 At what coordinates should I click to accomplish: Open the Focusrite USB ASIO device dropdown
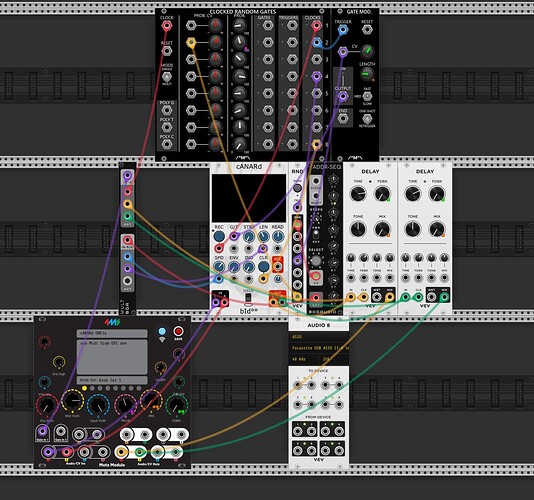(319, 348)
